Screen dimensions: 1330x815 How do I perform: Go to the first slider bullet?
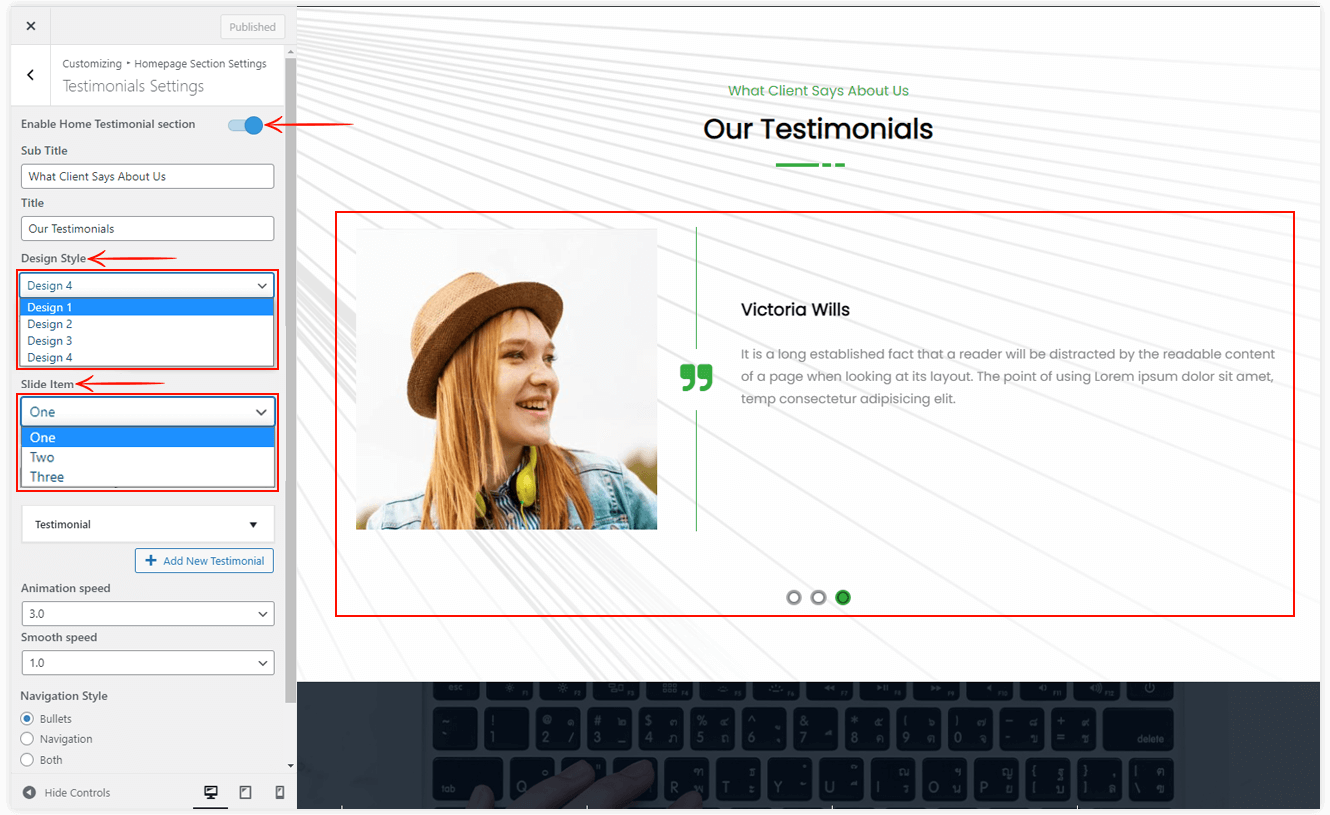coord(794,597)
